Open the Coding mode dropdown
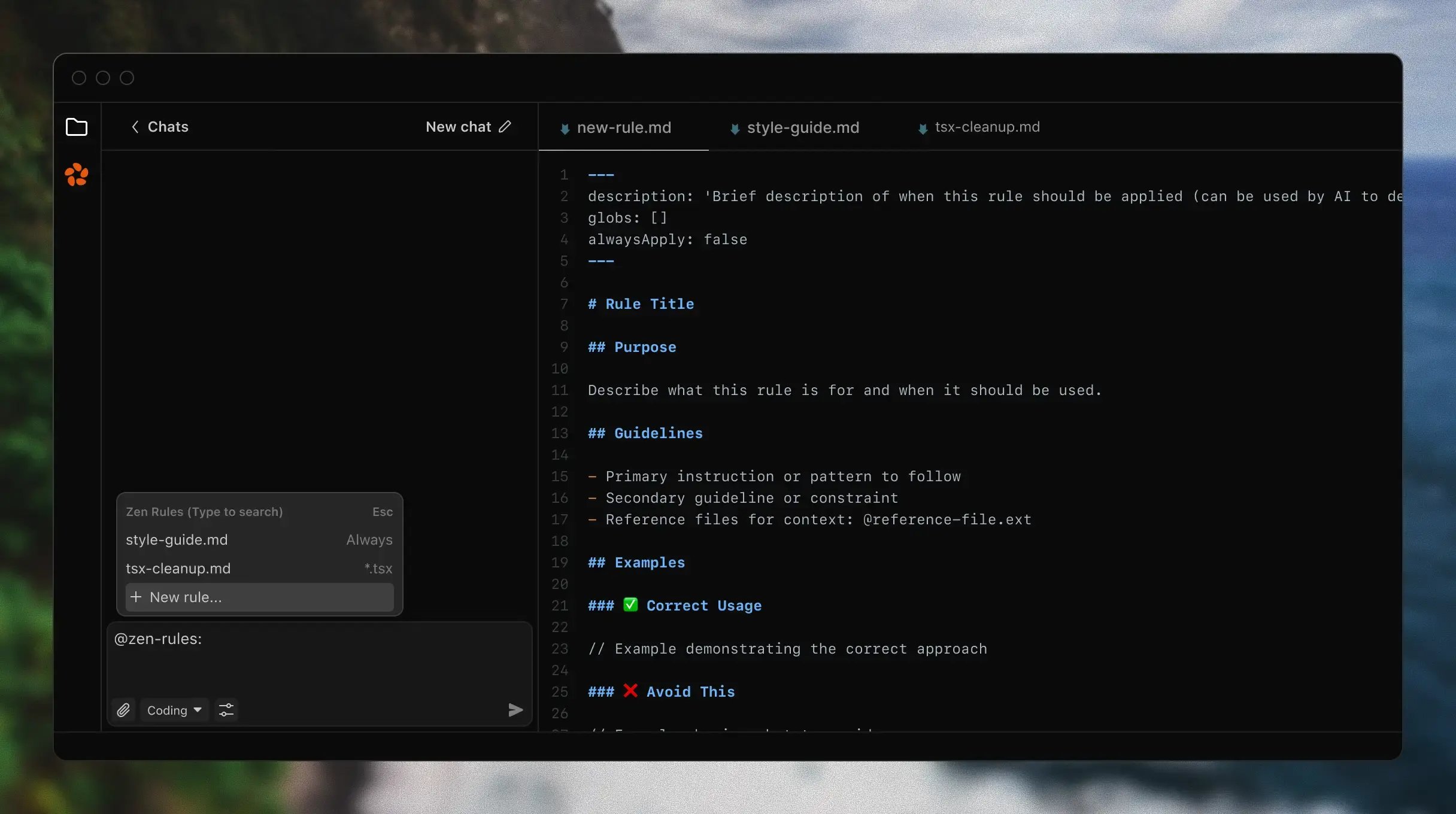The image size is (1456, 814). click(174, 710)
